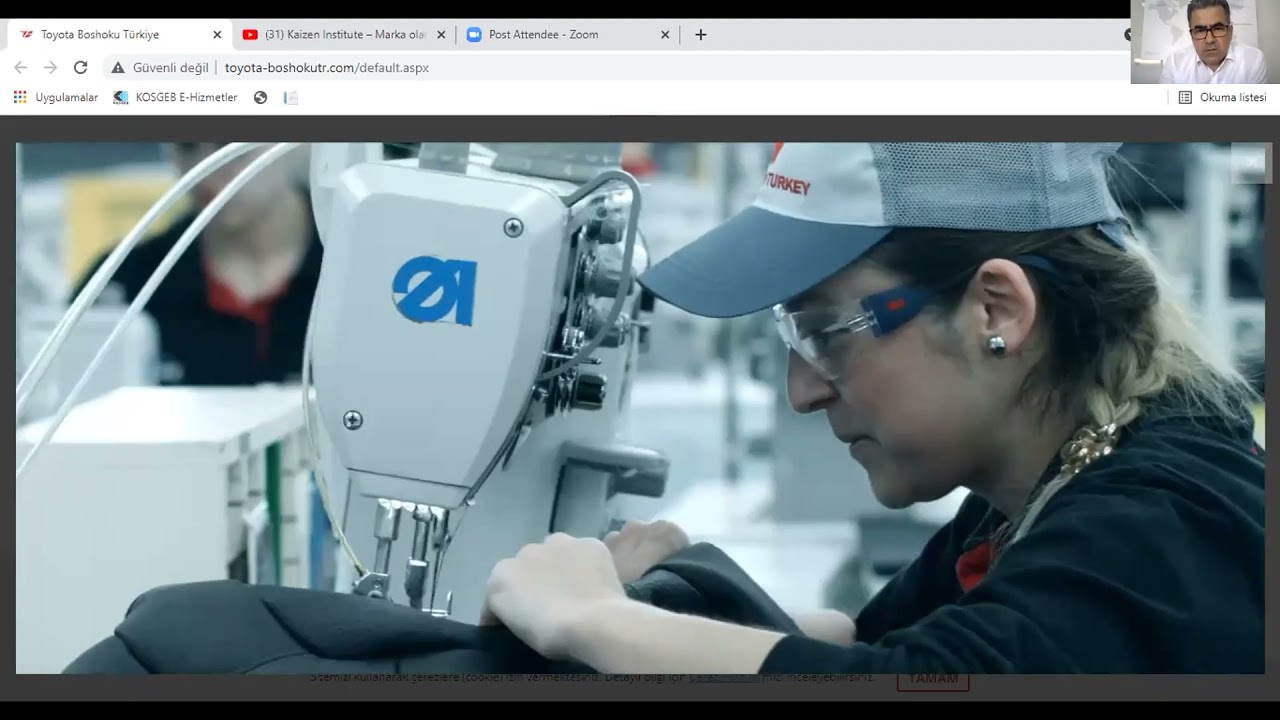
Task: Switch to the Toyota Boshoku Türkiye tab
Action: [120, 34]
